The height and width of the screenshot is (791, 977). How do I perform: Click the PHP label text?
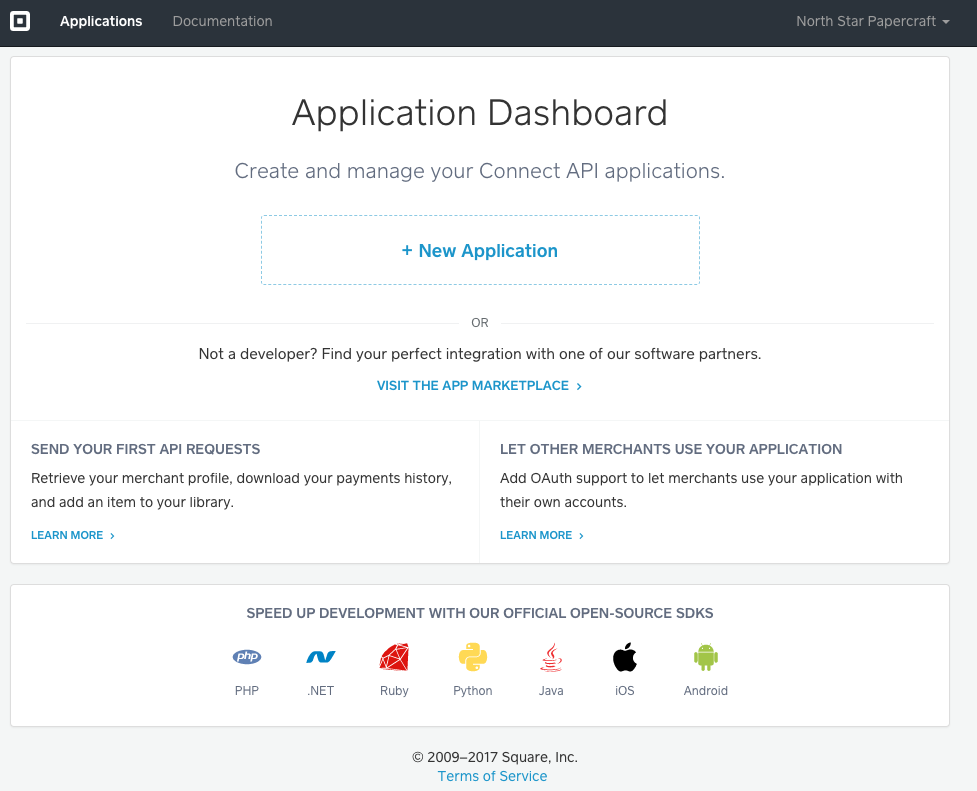pos(247,691)
